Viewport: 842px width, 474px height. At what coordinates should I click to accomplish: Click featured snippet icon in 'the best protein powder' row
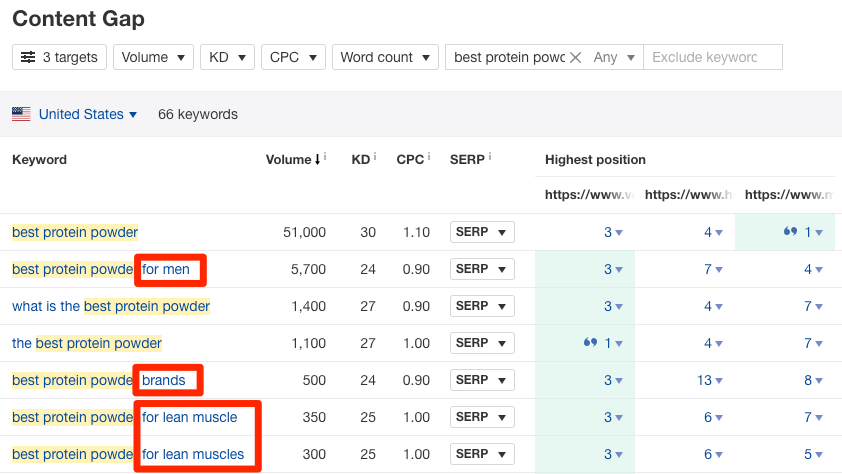tap(590, 343)
